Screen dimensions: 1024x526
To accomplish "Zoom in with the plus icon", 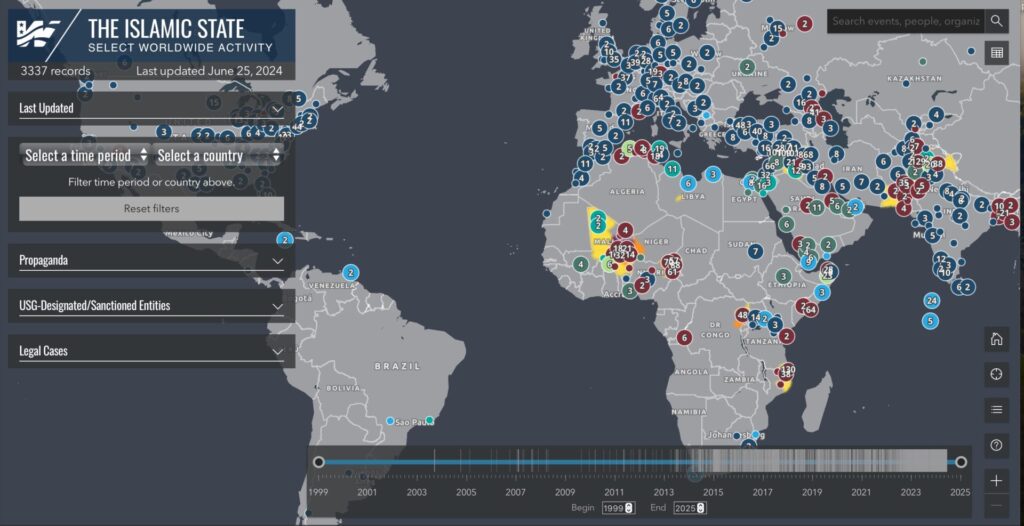I will click(x=997, y=481).
